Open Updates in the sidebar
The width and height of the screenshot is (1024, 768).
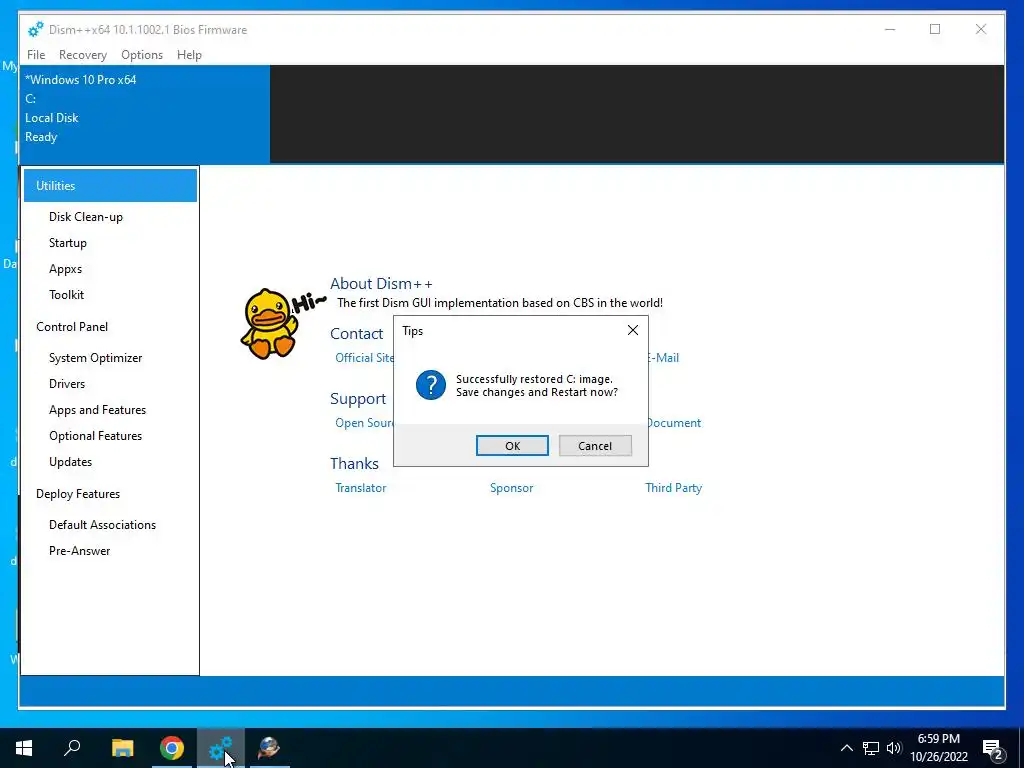pyautogui.click(x=71, y=462)
